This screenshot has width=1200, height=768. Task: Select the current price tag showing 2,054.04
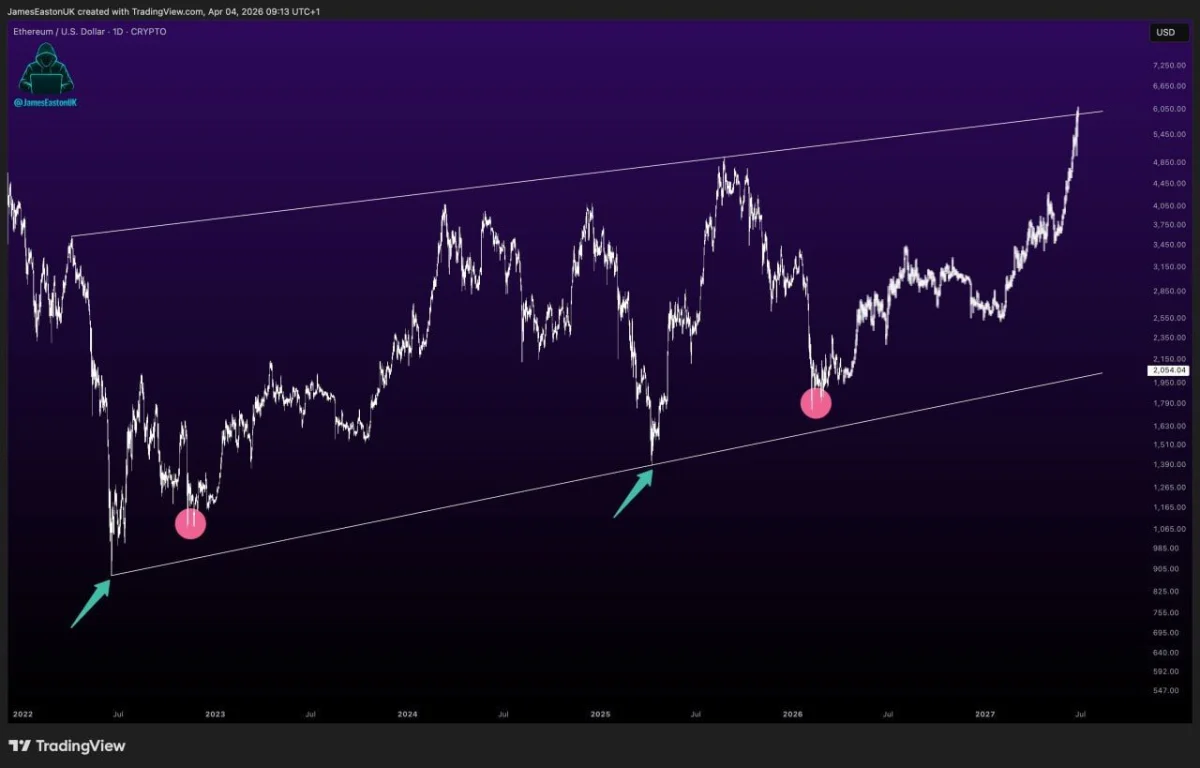click(1169, 369)
